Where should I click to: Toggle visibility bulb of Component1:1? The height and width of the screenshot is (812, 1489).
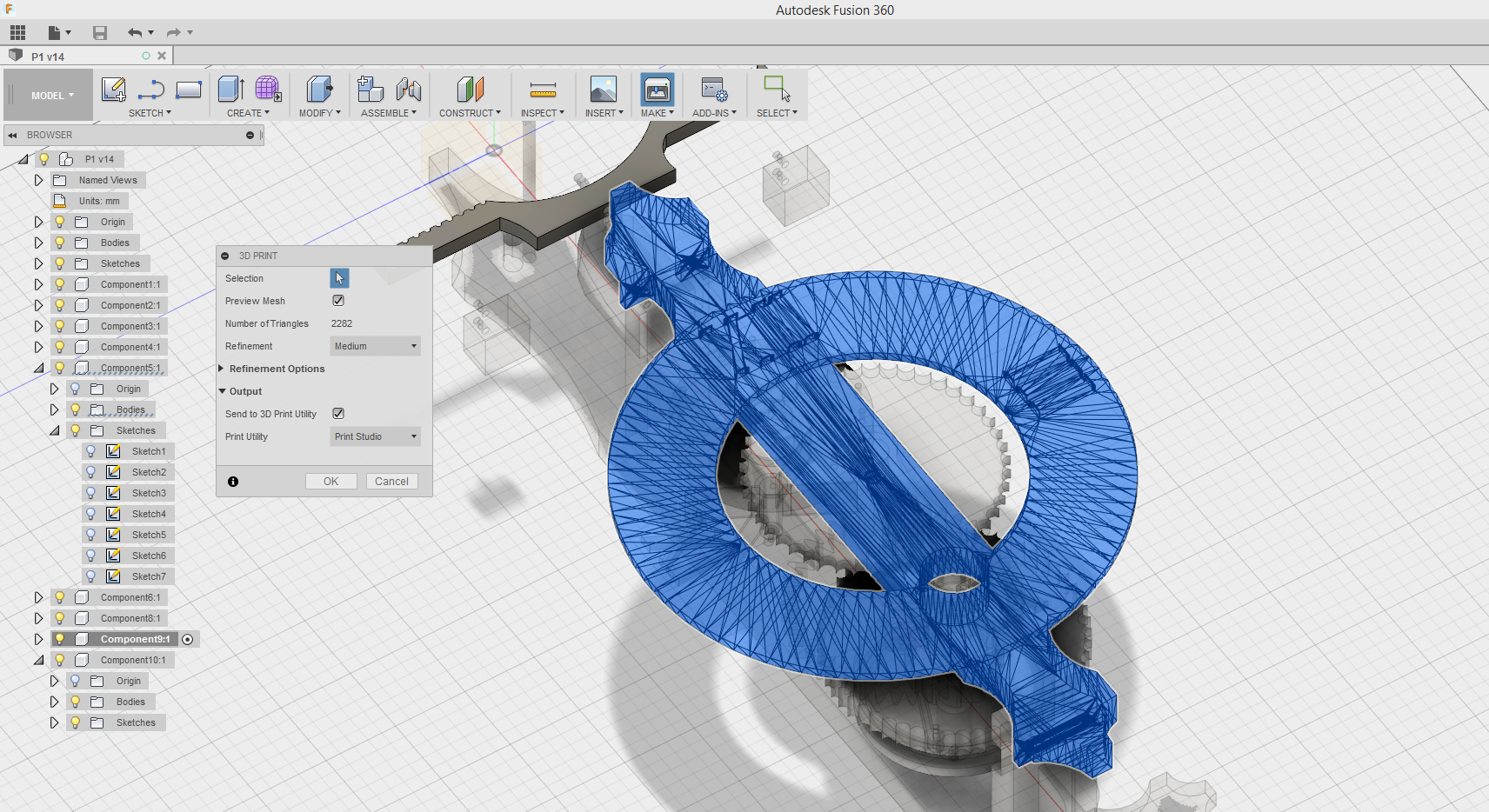60,284
